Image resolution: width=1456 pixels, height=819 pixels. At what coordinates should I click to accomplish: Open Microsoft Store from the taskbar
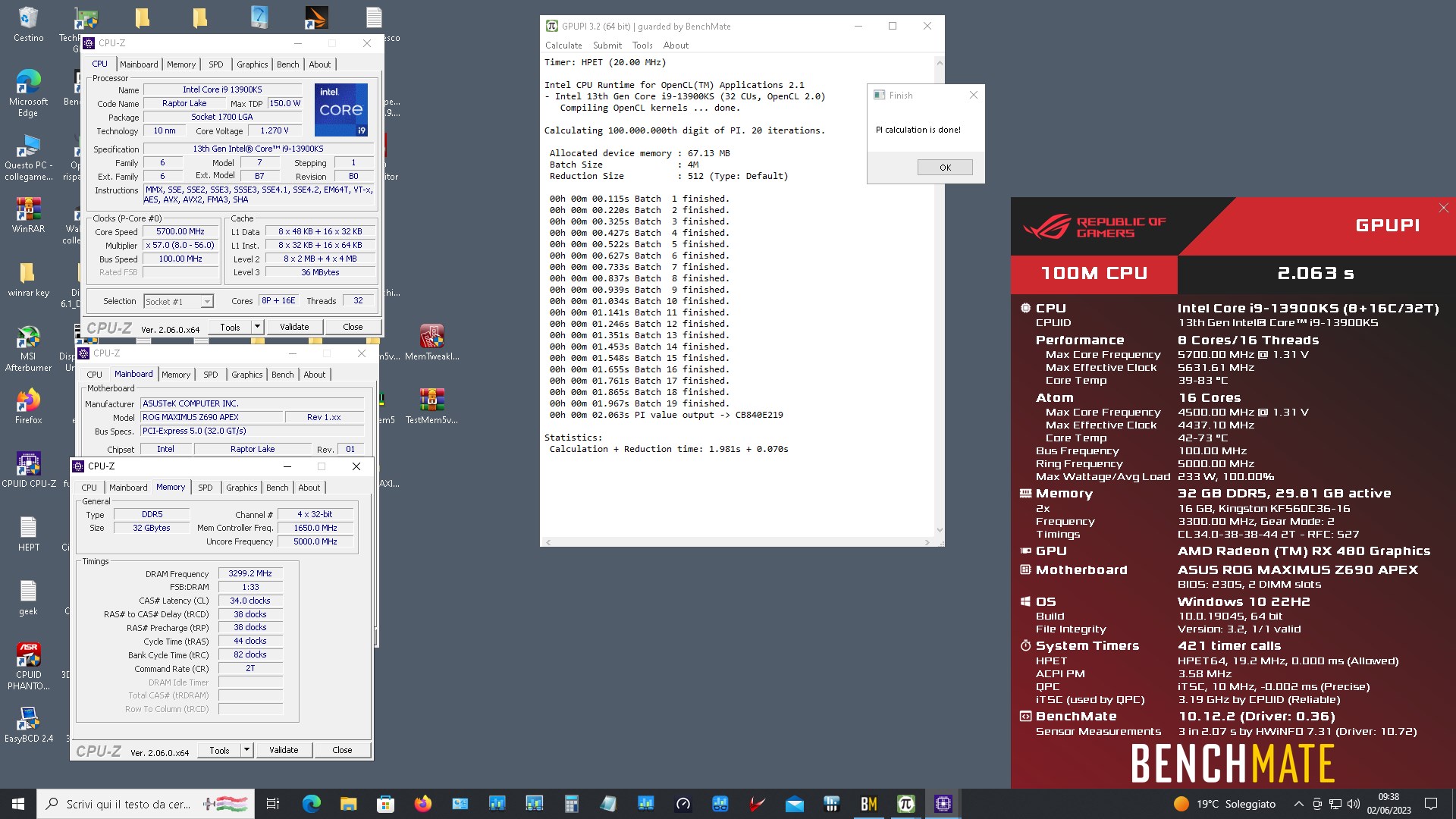(x=385, y=804)
